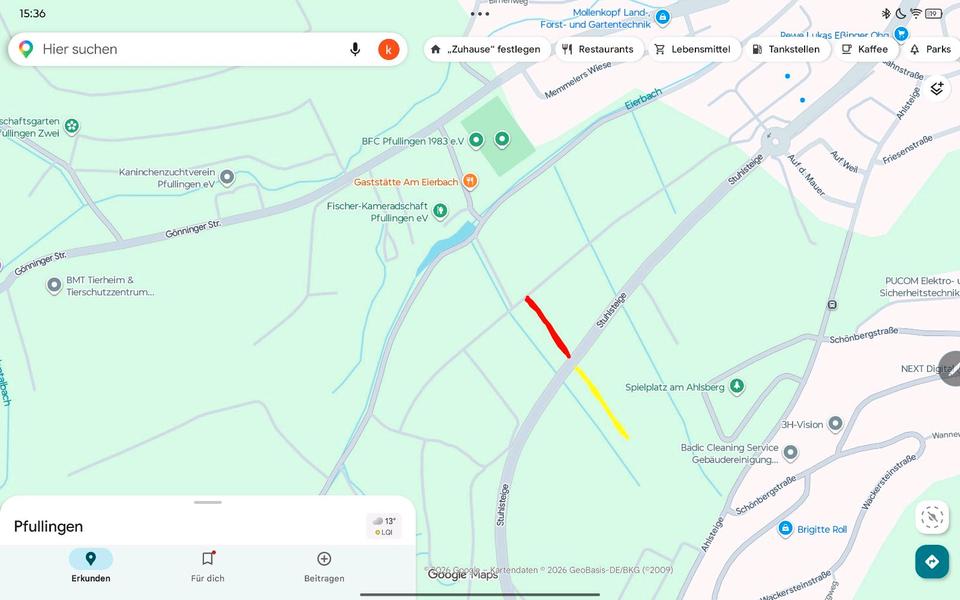Image resolution: width=960 pixels, height=600 pixels.
Task: Open the orange account avatar "k"
Action: 389,49
